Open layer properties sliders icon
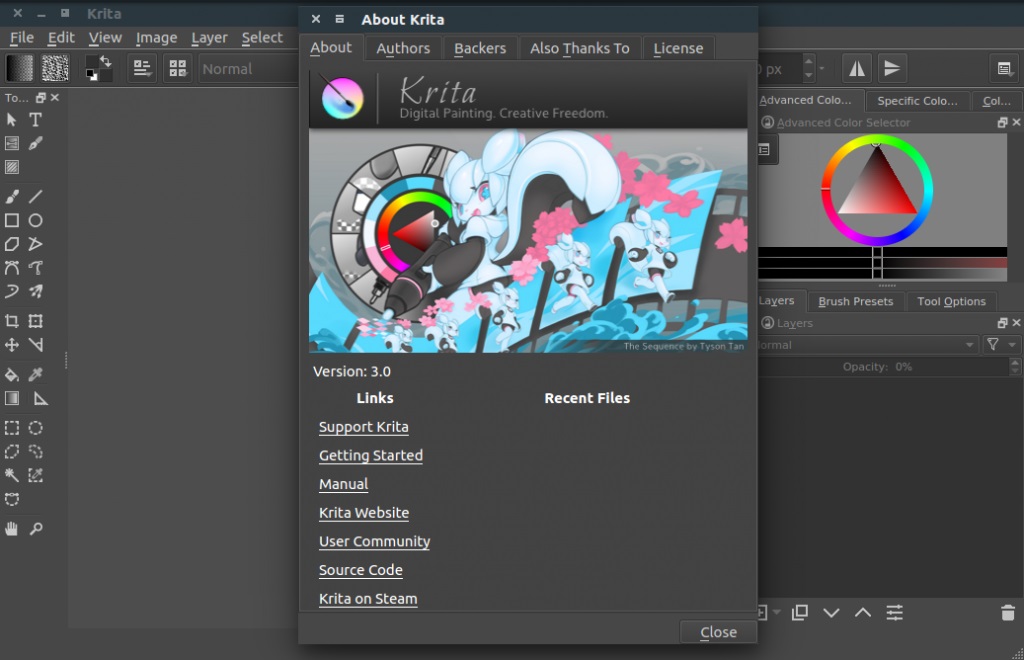Image resolution: width=1024 pixels, height=660 pixels. click(x=895, y=612)
